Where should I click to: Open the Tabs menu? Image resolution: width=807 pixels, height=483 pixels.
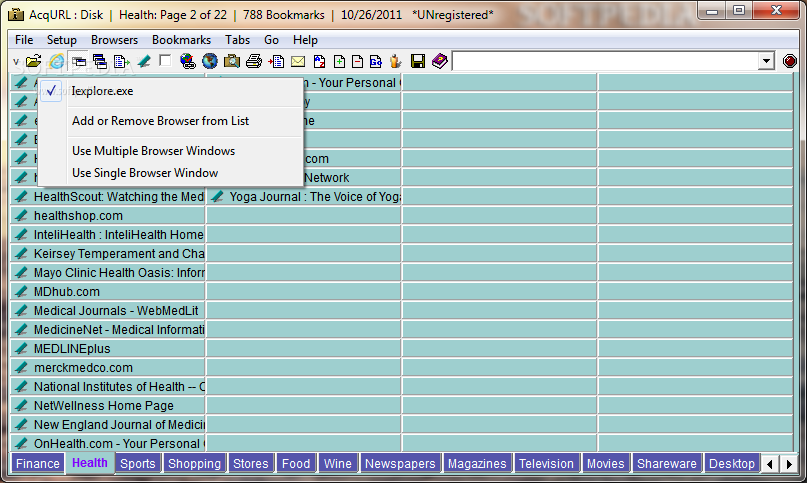pyautogui.click(x=237, y=40)
